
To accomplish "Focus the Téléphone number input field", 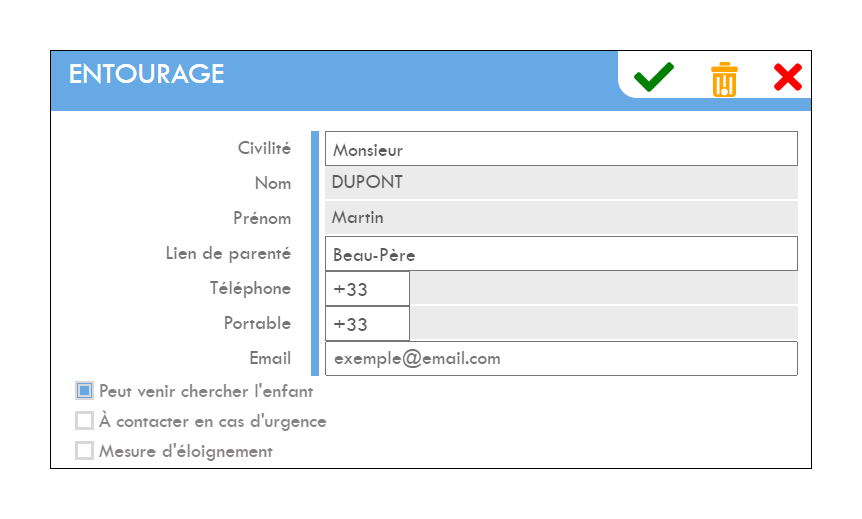I will pyautogui.click(x=604, y=288).
